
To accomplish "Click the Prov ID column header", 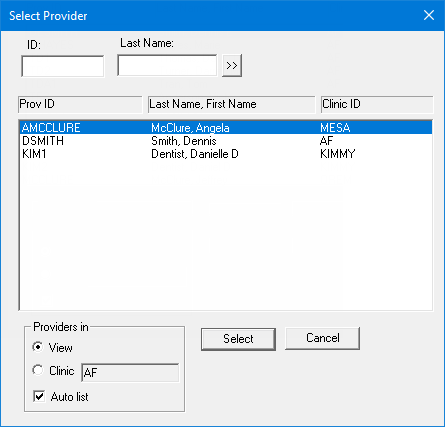I will [80, 104].
